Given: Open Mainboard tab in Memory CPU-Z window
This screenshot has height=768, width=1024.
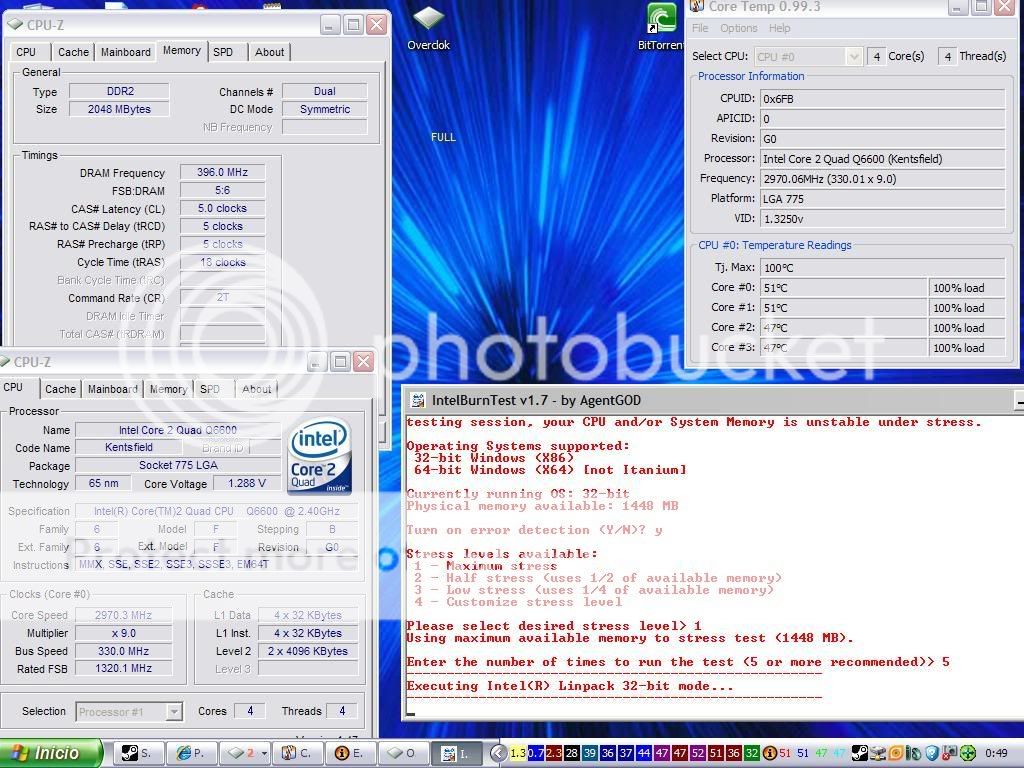Looking at the screenshot, I should coord(125,52).
